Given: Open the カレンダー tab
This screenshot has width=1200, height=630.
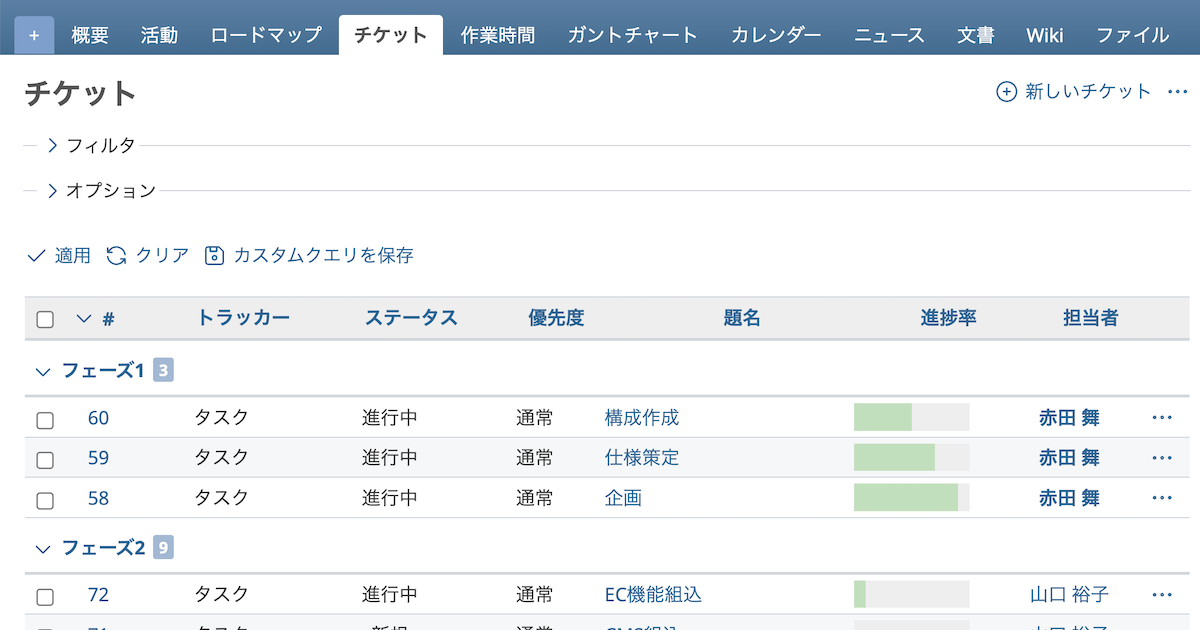Looking at the screenshot, I should (776, 35).
